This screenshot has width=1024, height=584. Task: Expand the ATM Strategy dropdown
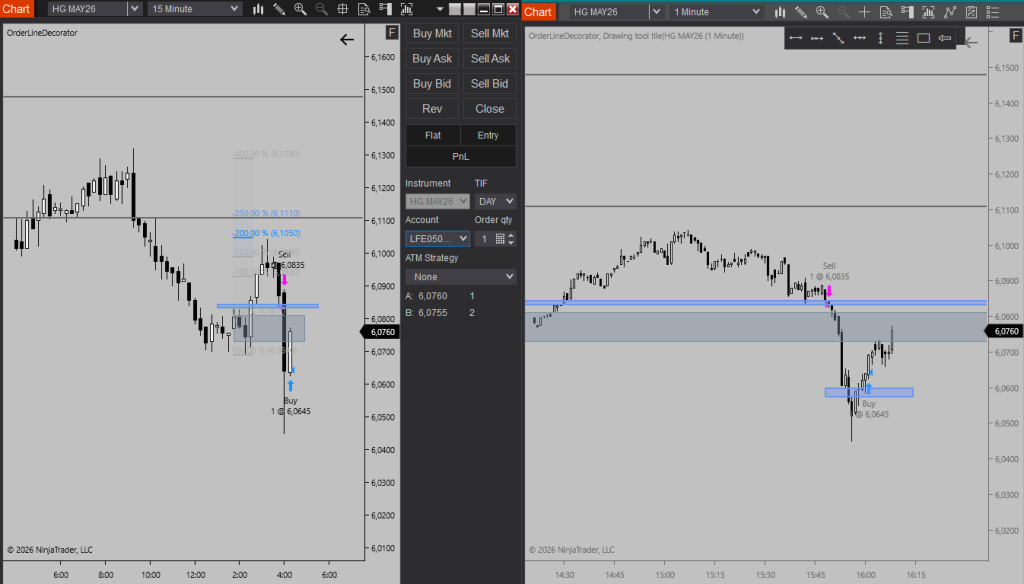[460, 276]
